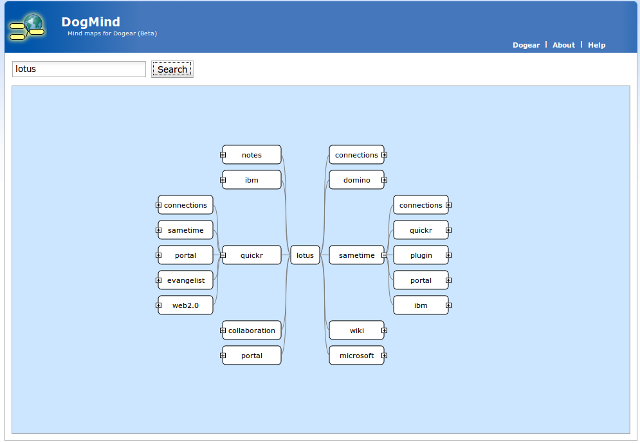Click the Search button
Image resolution: width=640 pixels, height=443 pixels.
[x=172, y=70]
